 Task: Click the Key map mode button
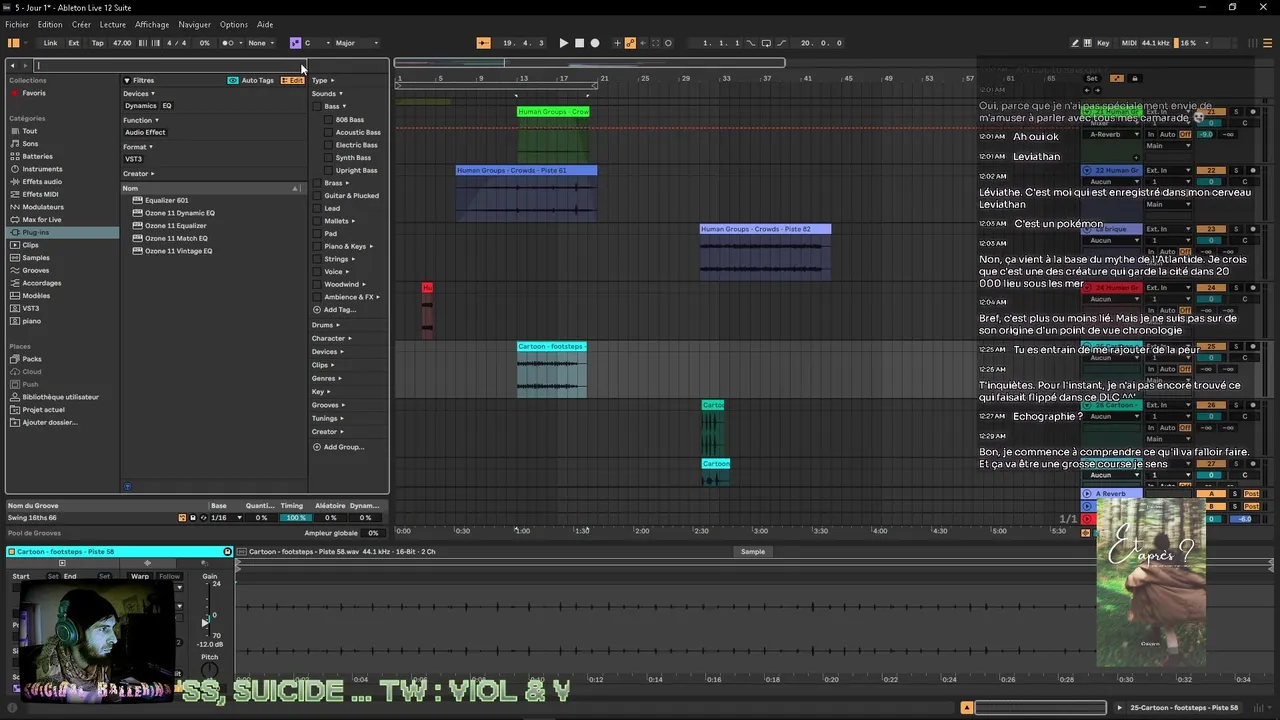coord(1103,43)
